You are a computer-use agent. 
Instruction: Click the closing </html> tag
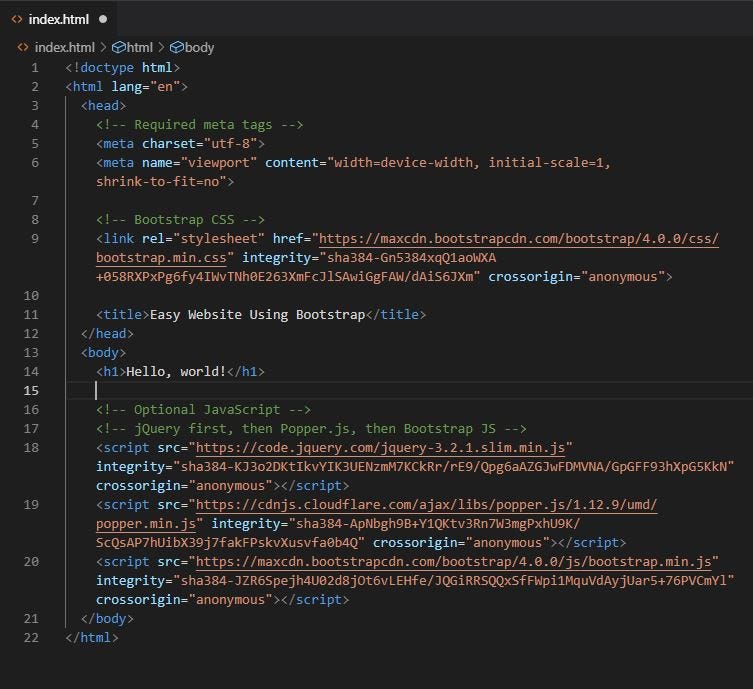coord(92,638)
